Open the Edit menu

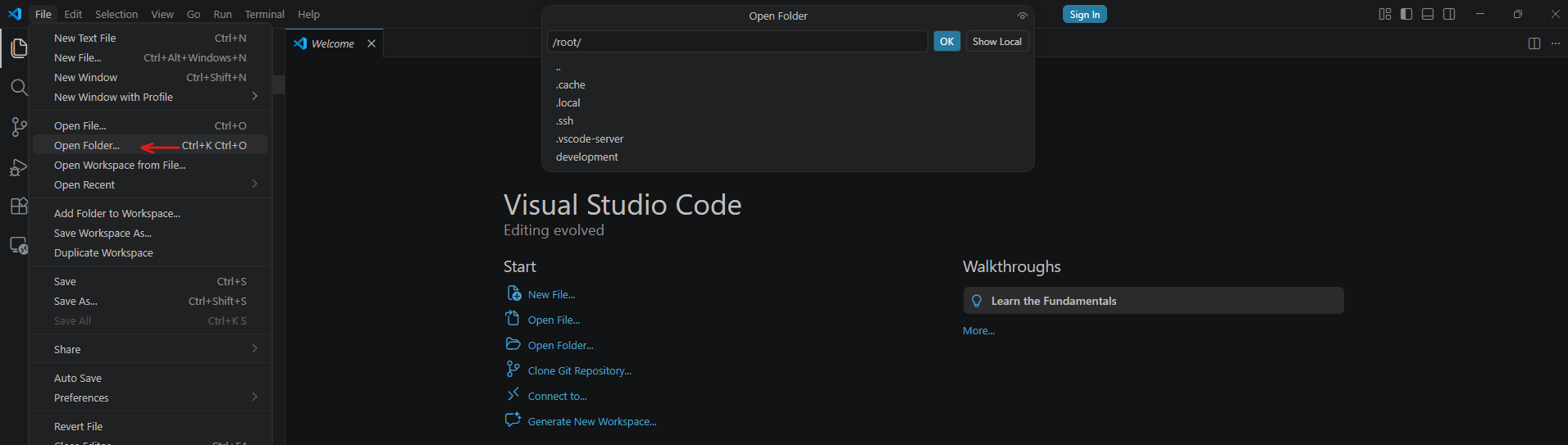pos(73,14)
